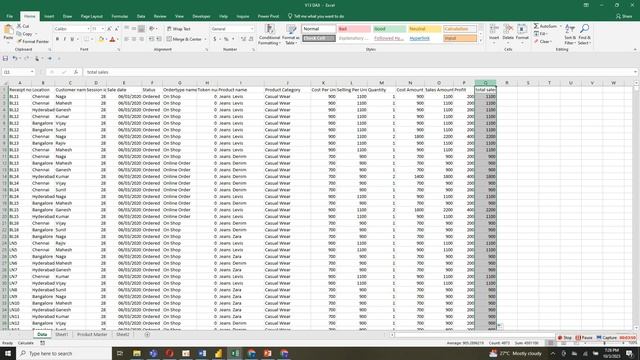Open the Fill Color dropdown arrow
This screenshot has height=360, width=640.
[106, 39]
